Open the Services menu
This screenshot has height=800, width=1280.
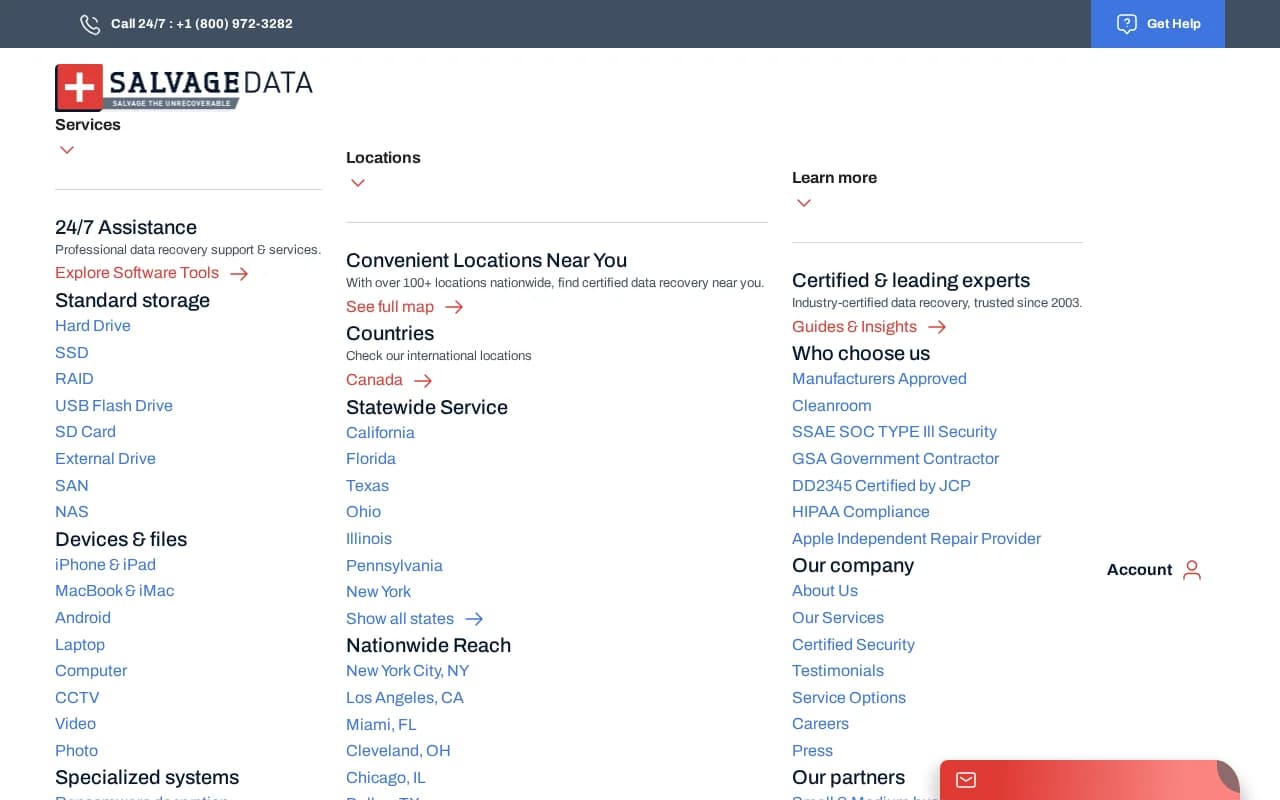(87, 124)
